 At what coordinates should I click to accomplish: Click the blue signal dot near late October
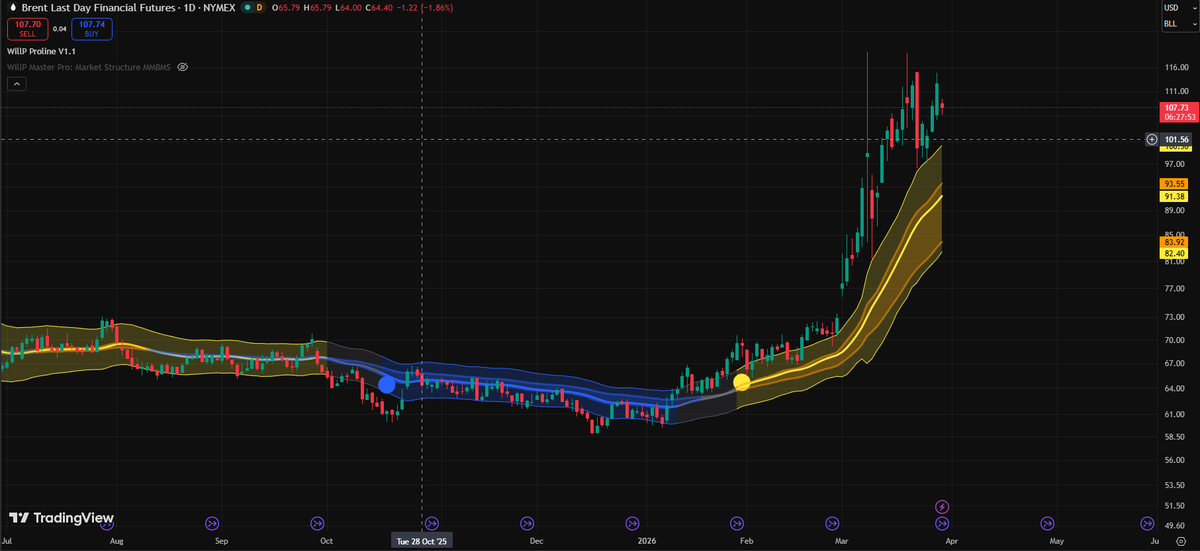click(x=387, y=384)
